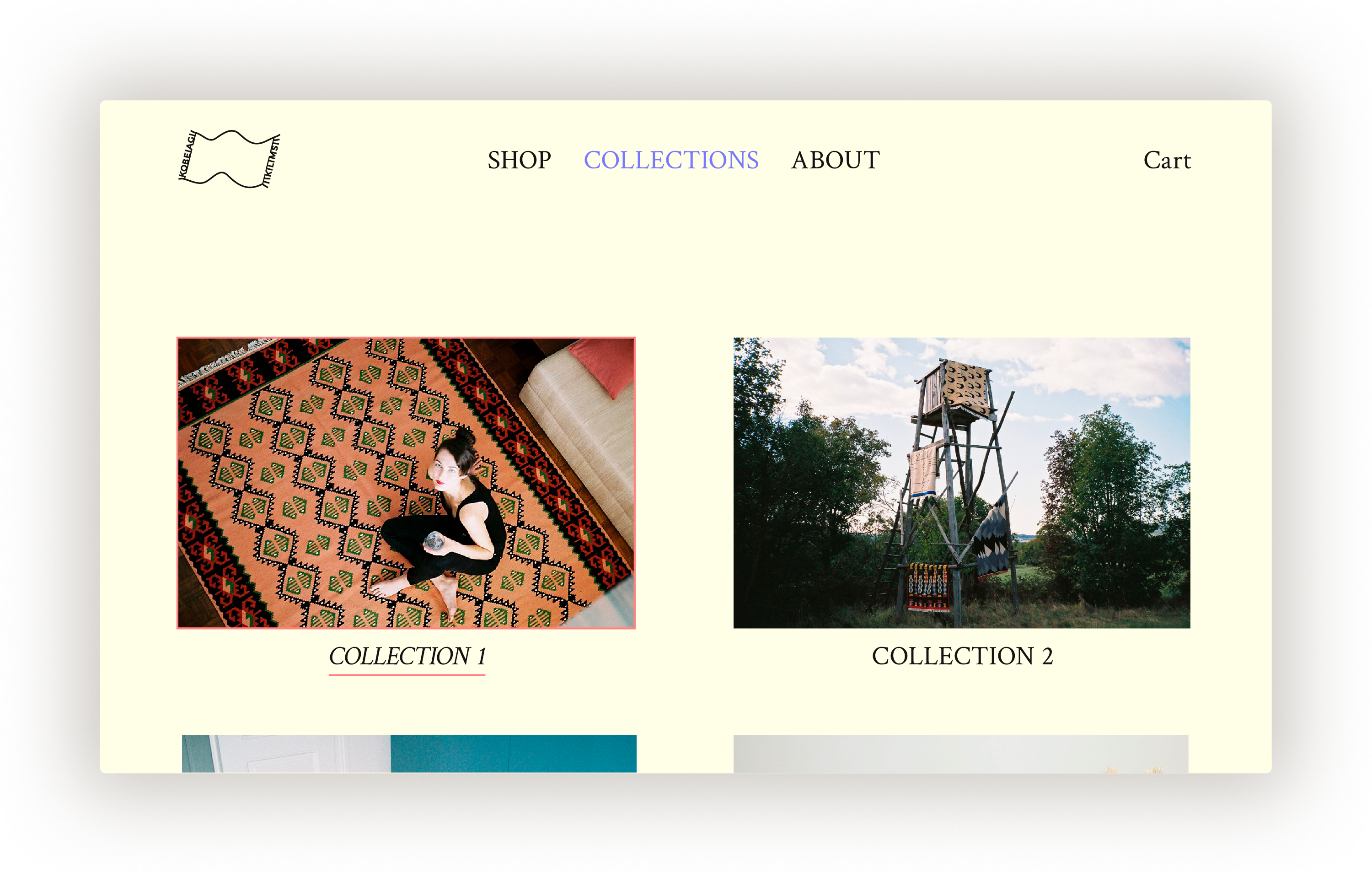Screen dimensions: 1372x873
Task: Open the pale grey thumbnail below Collection 2
Action: (x=960, y=754)
